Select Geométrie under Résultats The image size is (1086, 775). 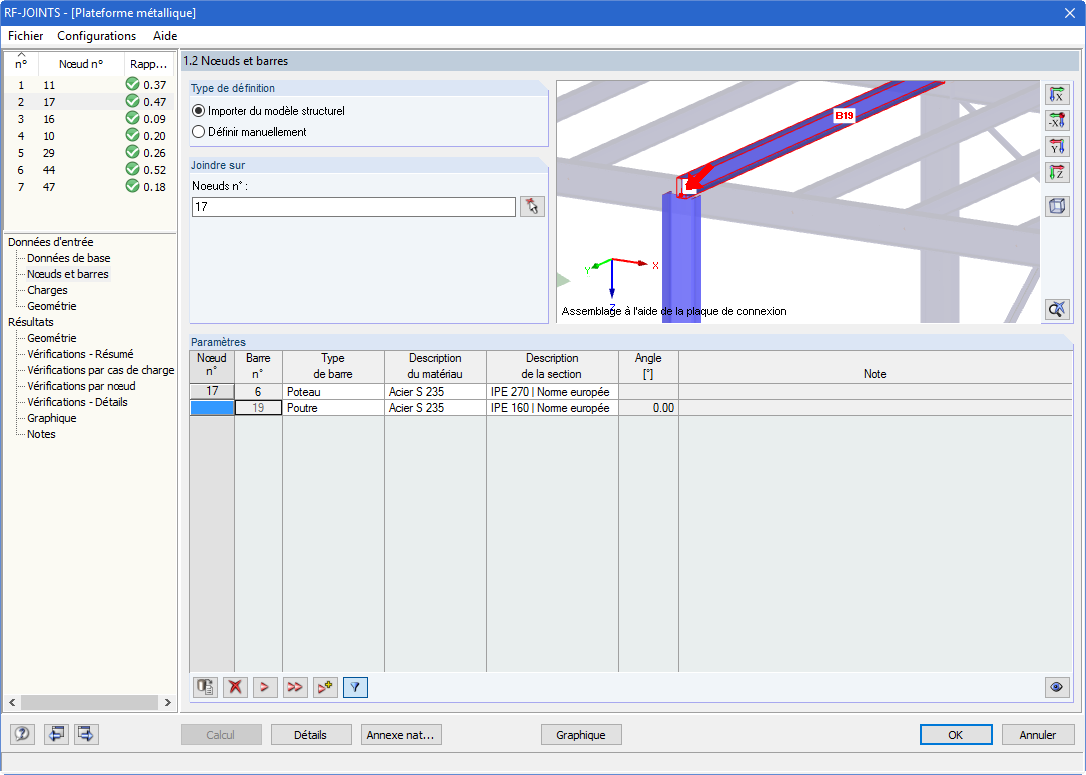point(51,337)
